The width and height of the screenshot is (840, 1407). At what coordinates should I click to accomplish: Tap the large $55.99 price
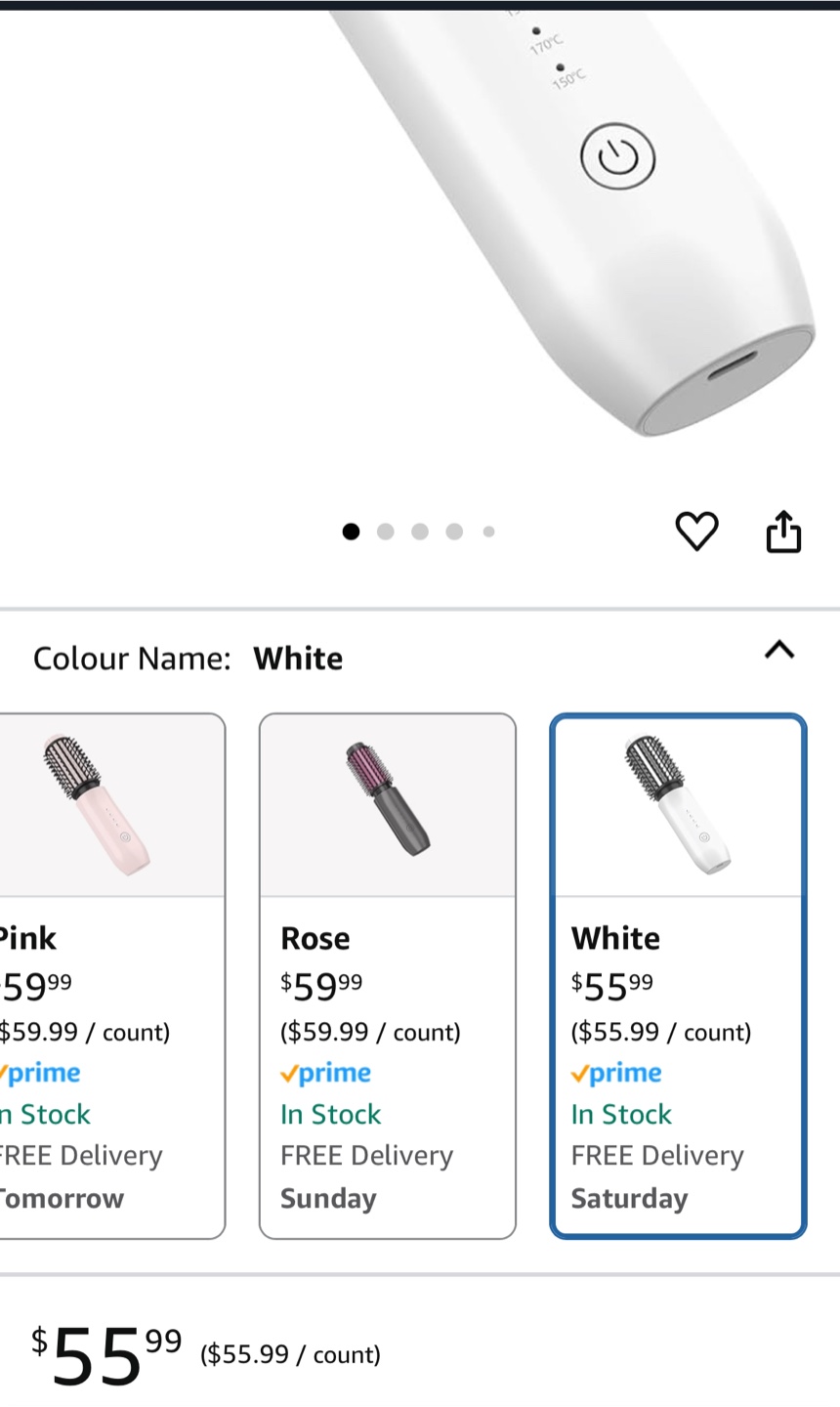click(x=105, y=1354)
